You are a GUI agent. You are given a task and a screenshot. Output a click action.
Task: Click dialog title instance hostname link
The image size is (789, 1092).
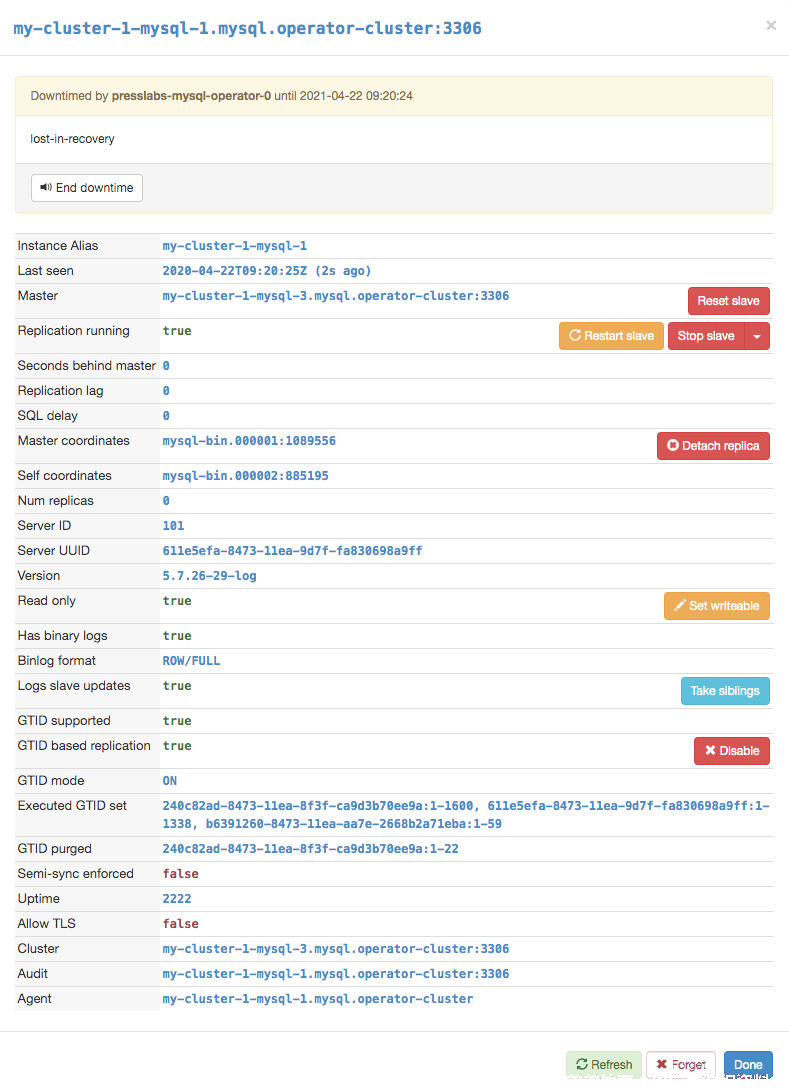pyautogui.click(x=247, y=29)
